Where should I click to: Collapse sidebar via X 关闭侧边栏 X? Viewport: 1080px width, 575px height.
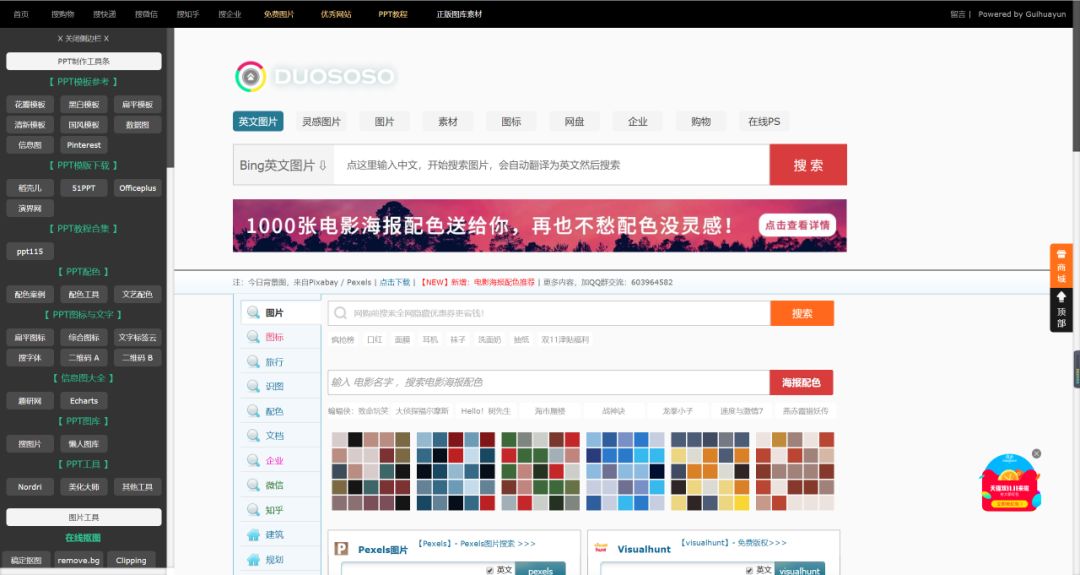[x=83, y=39]
